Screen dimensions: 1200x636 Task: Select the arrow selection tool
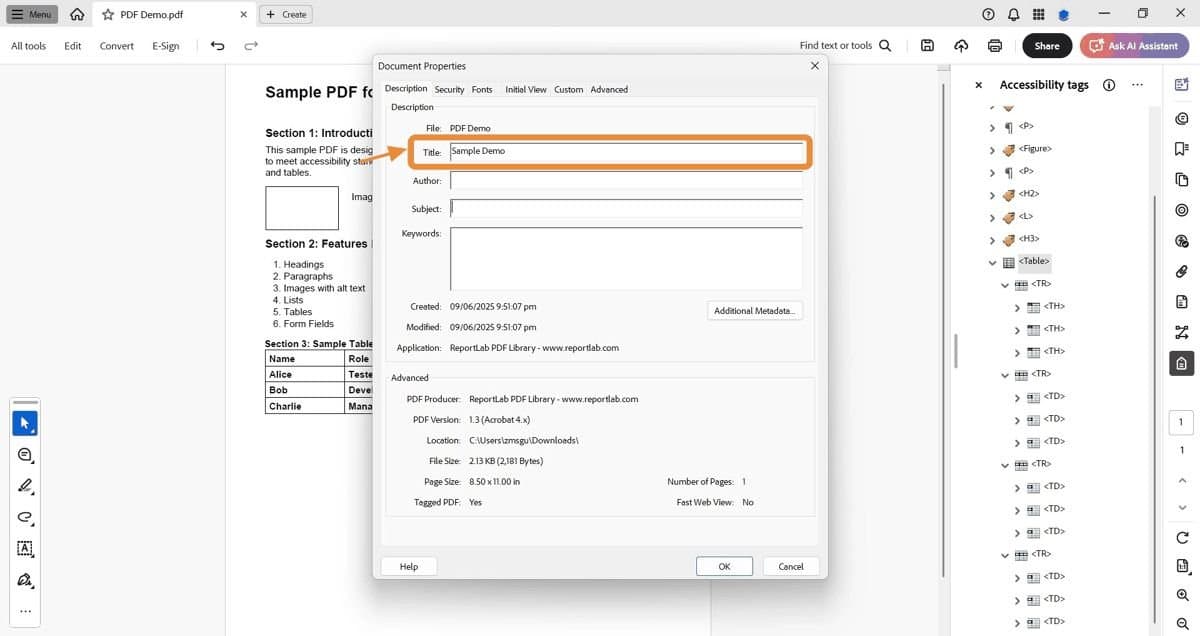point(25,423)
